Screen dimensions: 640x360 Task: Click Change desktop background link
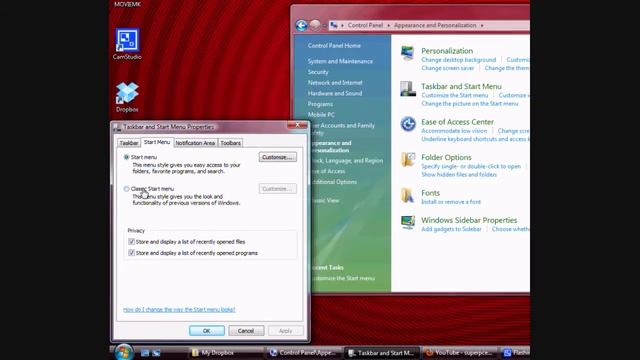click(x=458, y=60)
